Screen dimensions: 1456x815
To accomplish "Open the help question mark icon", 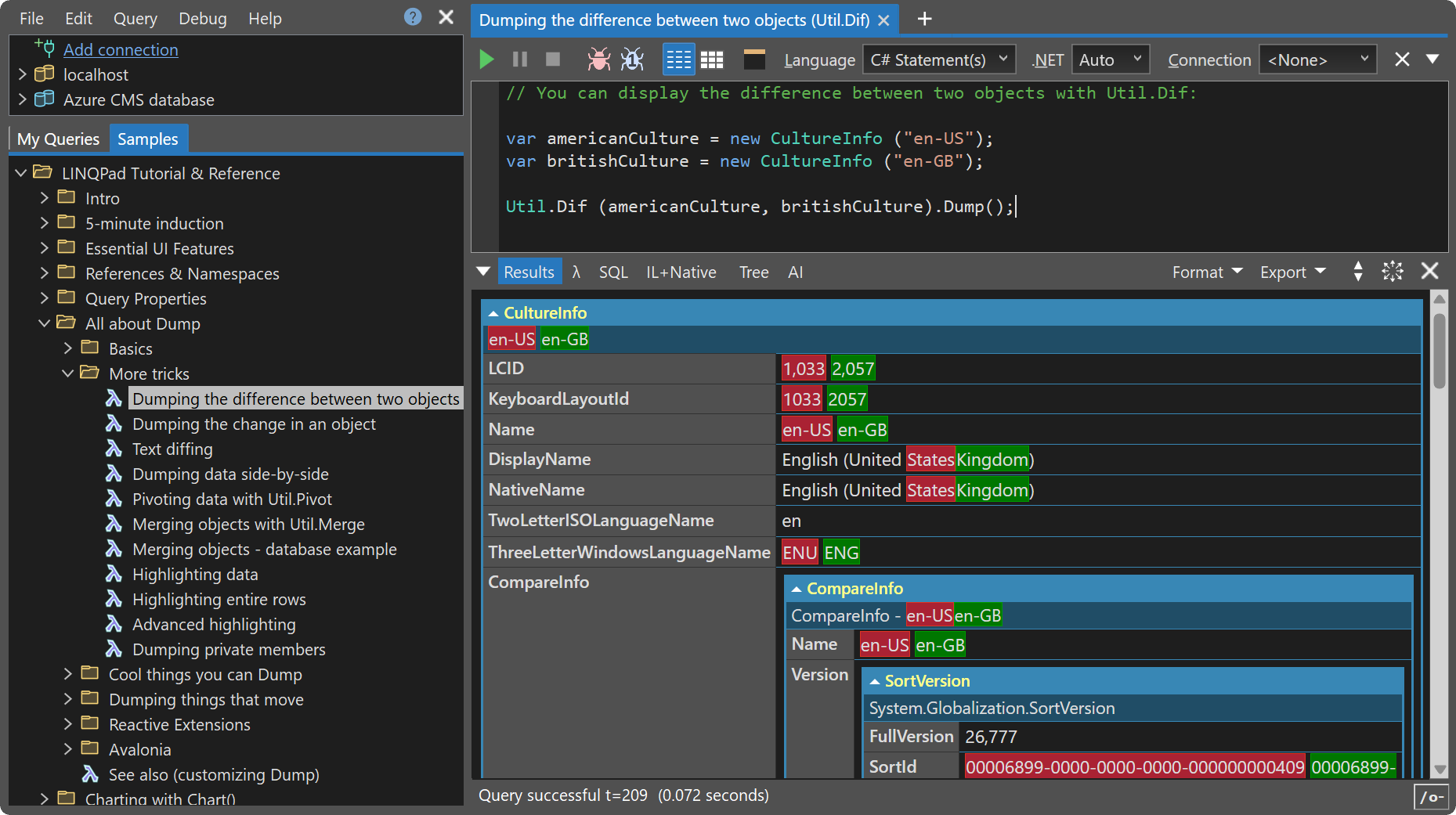I will click(413, 16).
